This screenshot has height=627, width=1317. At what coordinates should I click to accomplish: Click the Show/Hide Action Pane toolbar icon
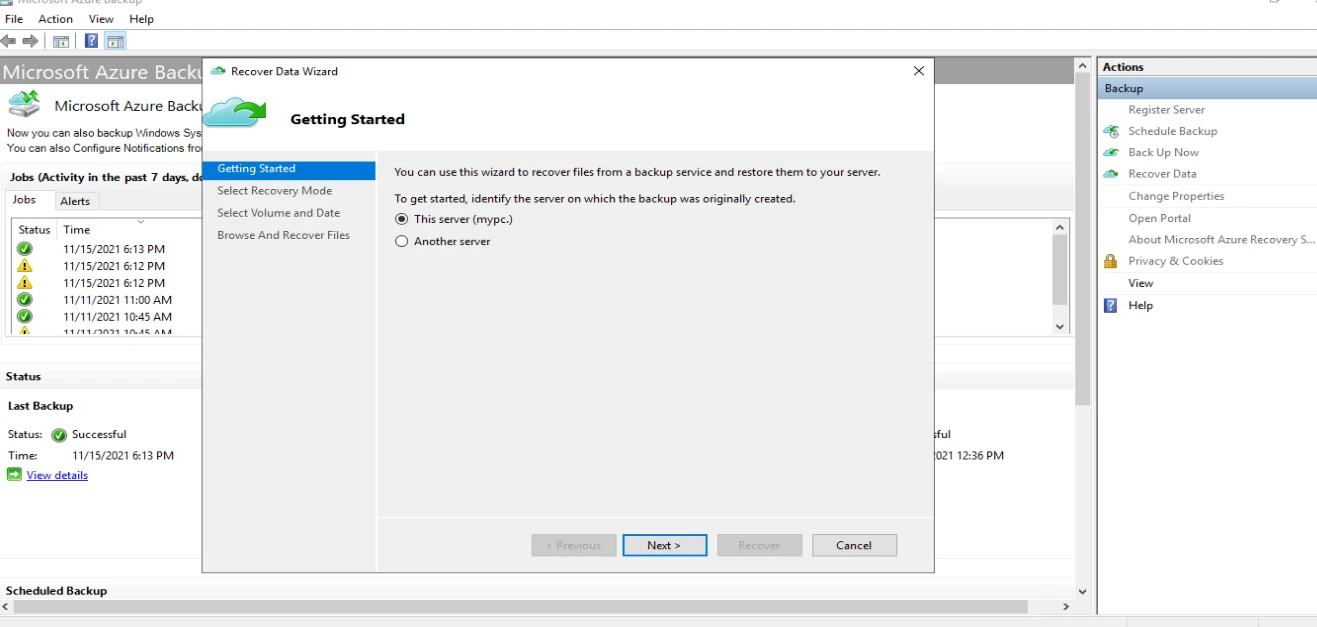pyautogui.click(x=116, y=41)
